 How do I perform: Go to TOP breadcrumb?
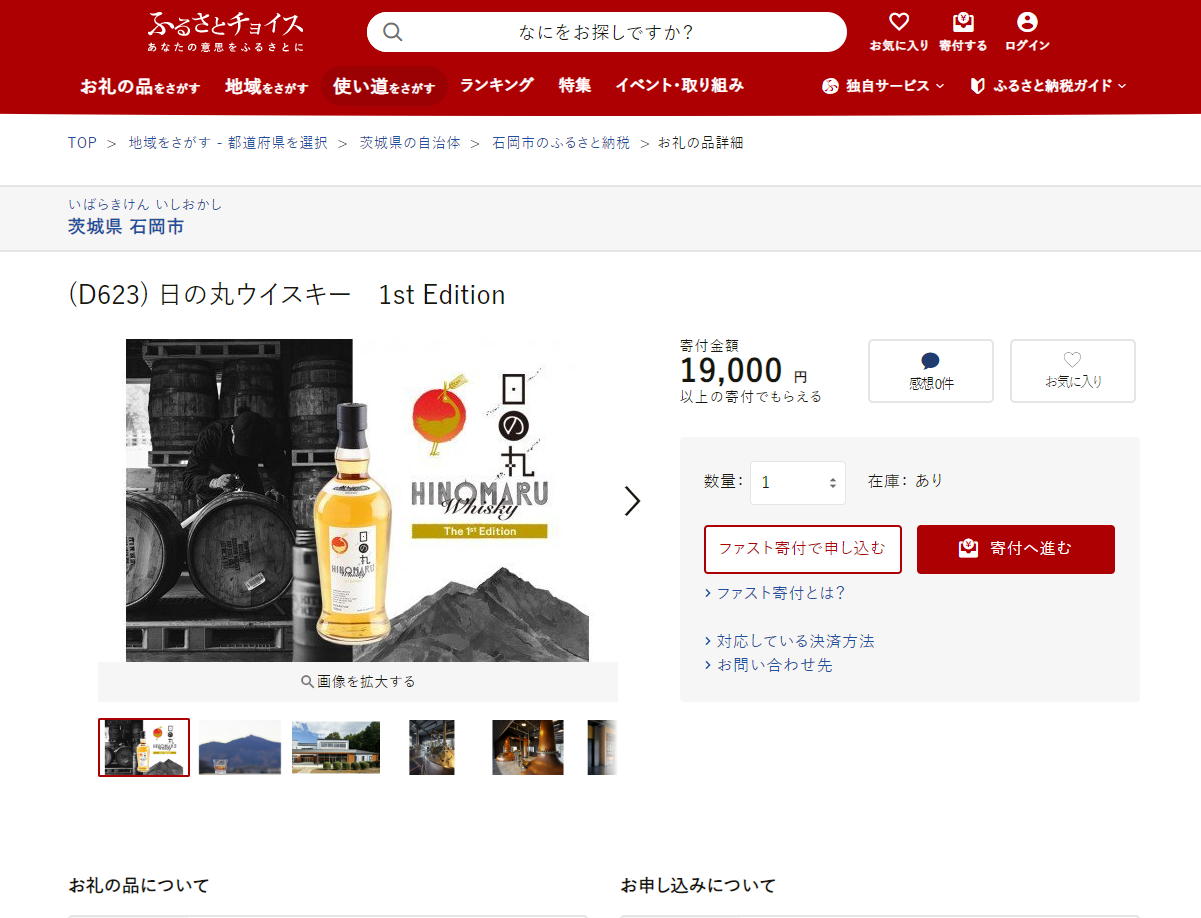pos(82,143)
